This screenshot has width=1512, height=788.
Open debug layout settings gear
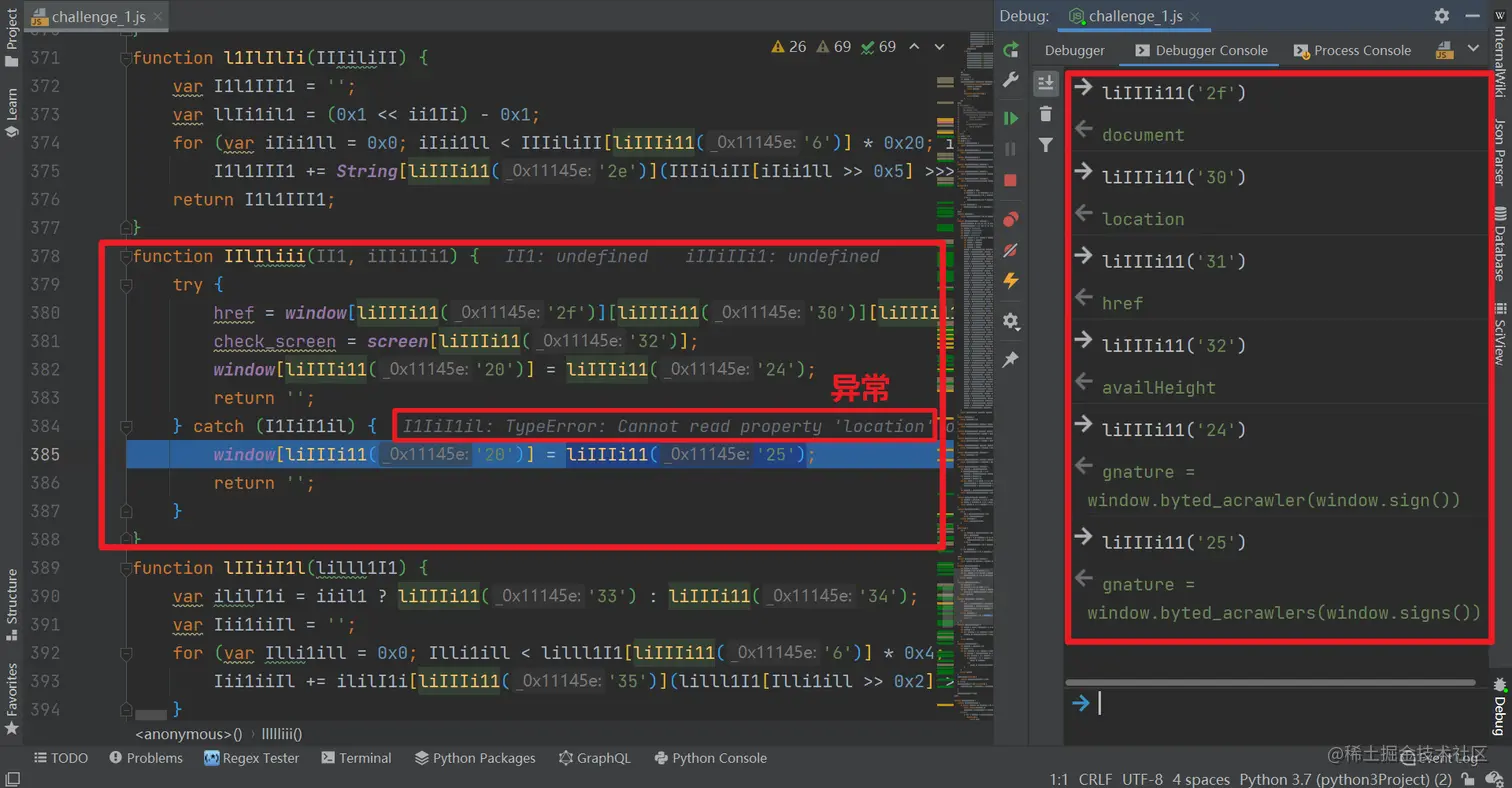[1011, 321]
